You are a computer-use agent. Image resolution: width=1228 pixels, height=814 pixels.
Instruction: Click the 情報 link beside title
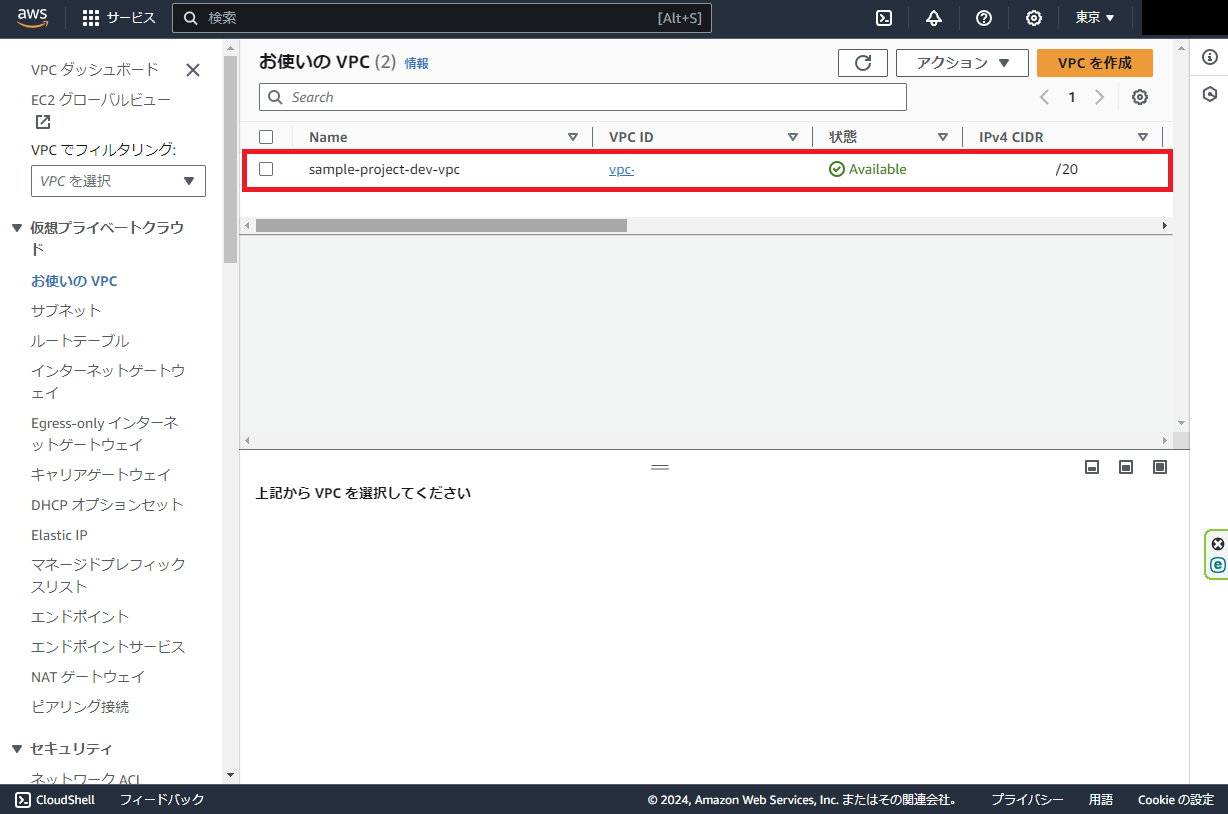click(416, 63)
